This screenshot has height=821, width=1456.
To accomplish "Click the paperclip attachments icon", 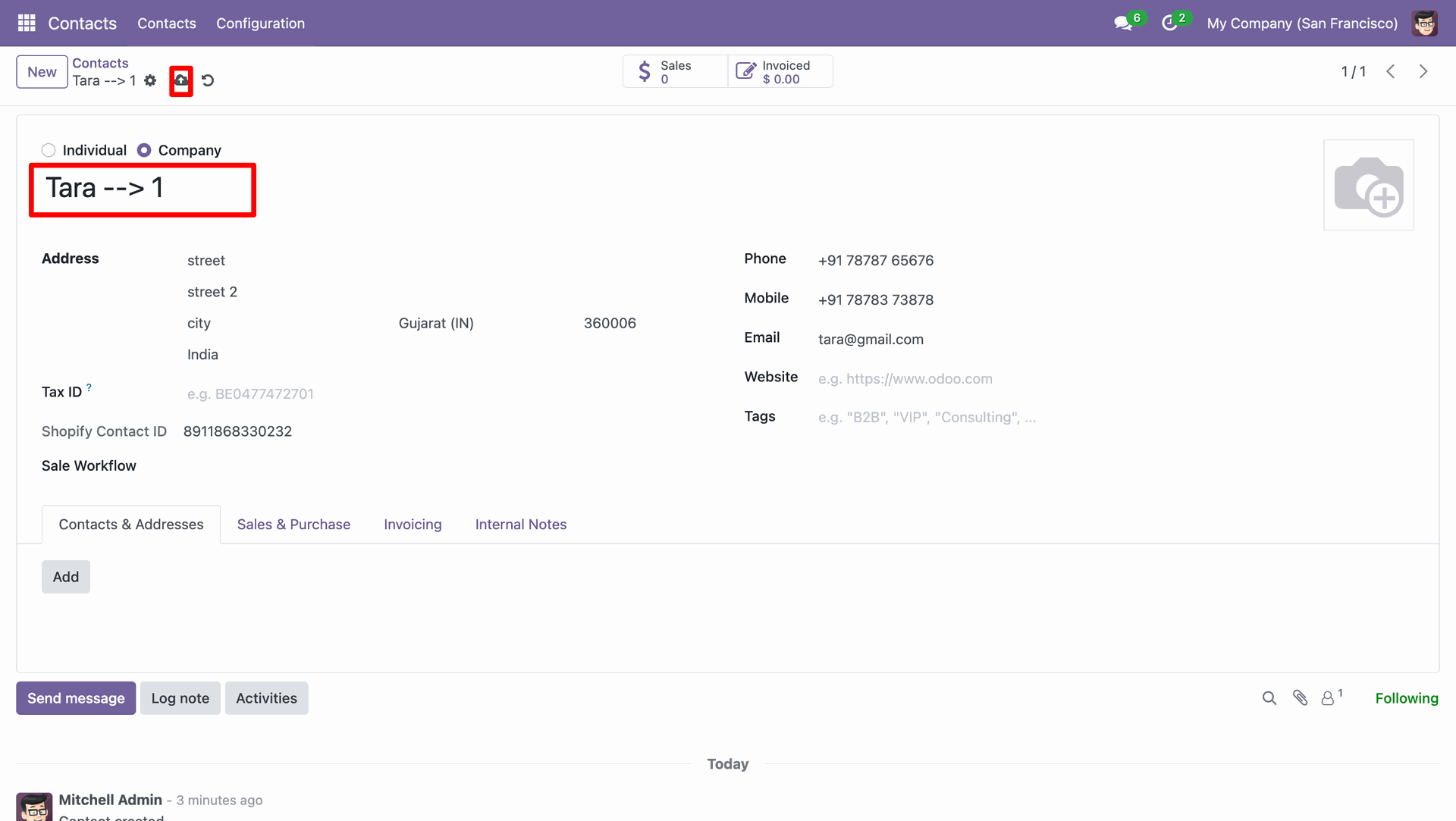I will pos(1300,698).
